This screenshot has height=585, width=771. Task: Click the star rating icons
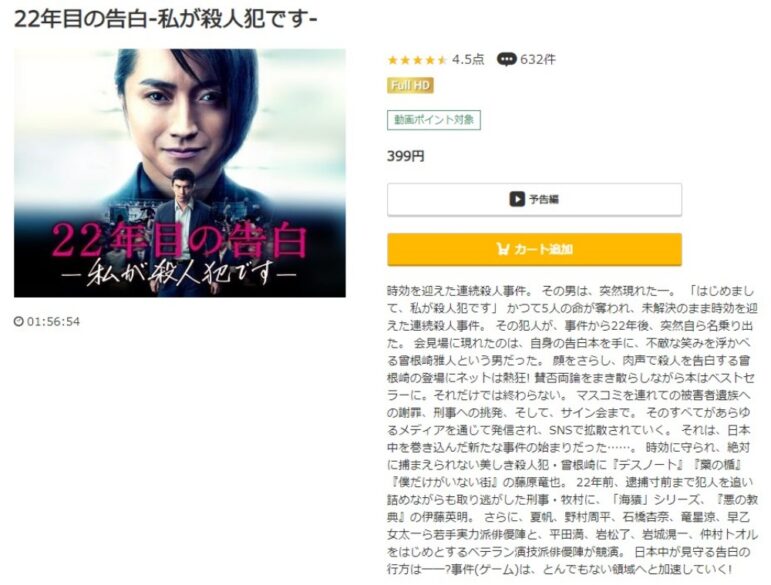click(x=417, y=60)
